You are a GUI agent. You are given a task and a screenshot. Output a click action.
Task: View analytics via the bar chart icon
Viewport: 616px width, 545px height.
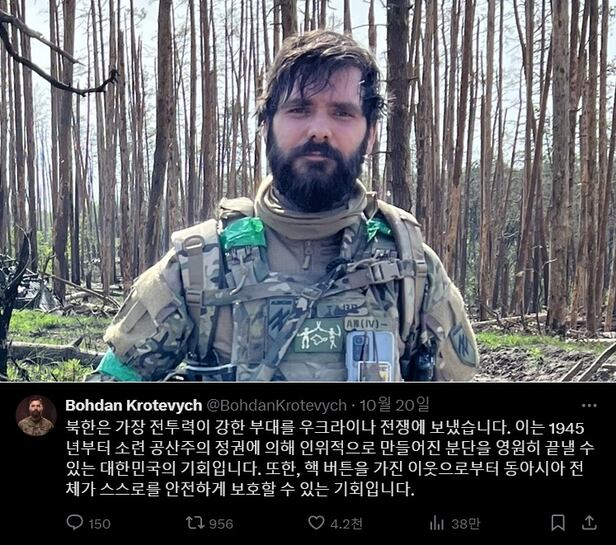click(436, 523)
